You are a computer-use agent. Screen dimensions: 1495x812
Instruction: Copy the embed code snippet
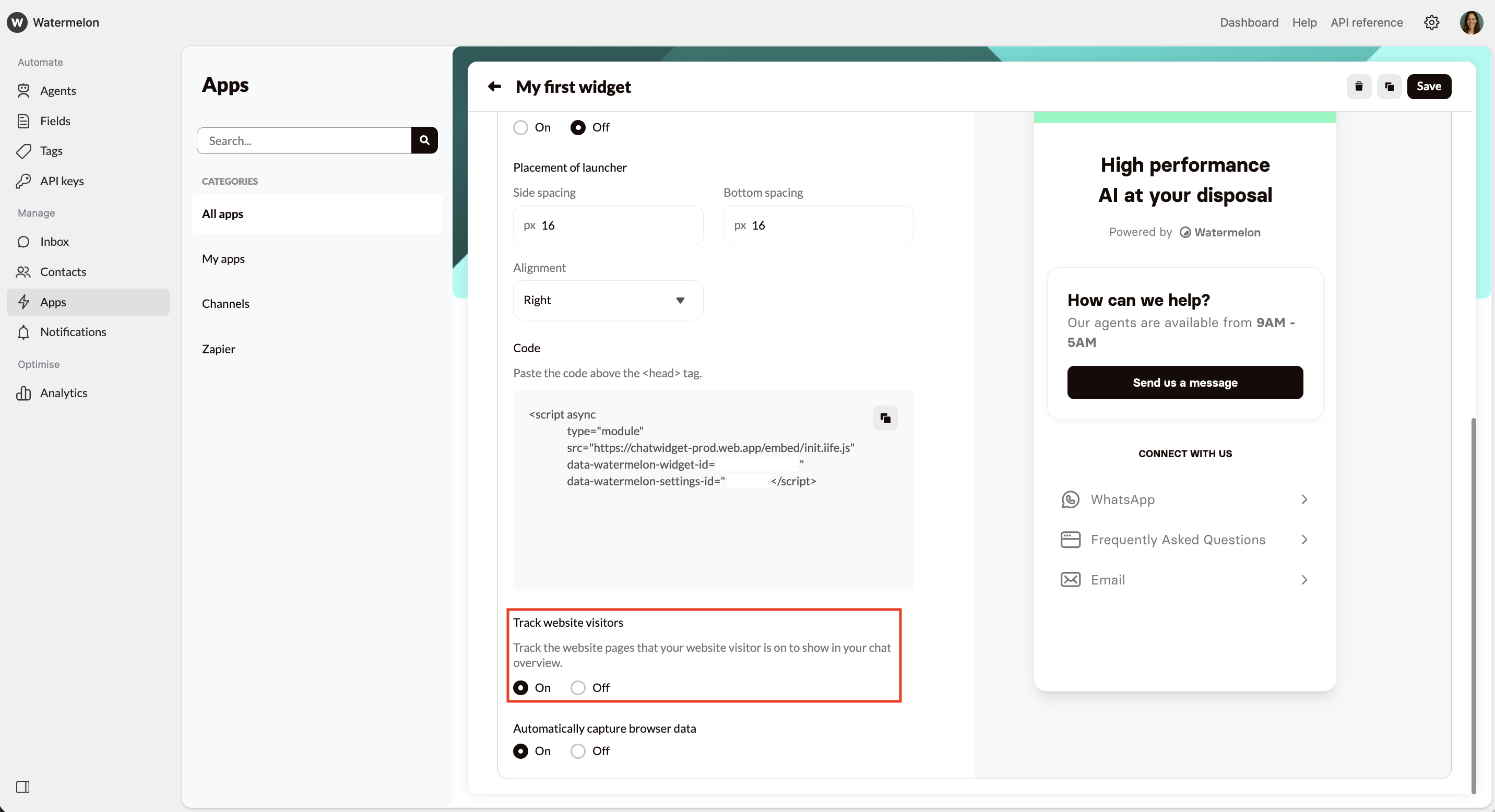coord(885,417)
